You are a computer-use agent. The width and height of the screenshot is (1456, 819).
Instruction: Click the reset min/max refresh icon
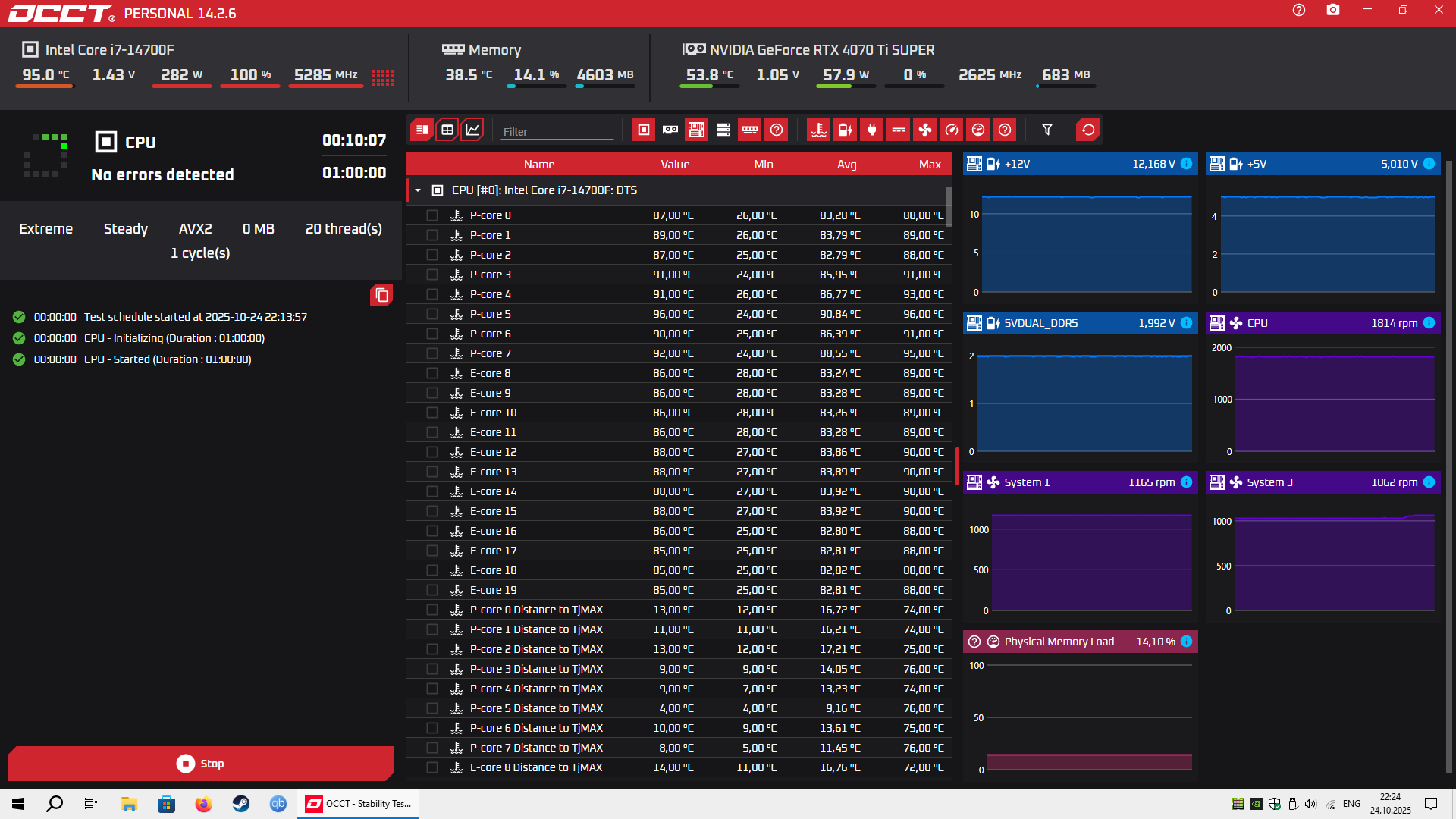(x=1087, y=130)
